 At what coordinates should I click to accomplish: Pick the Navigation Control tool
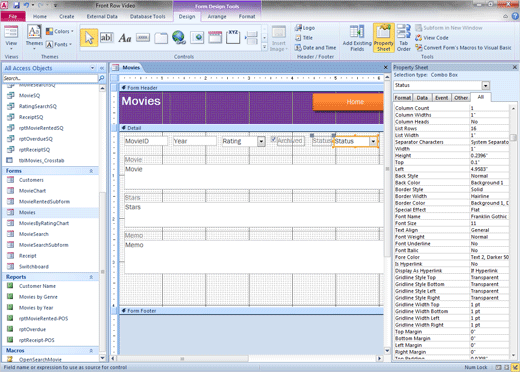coord(215,38)
